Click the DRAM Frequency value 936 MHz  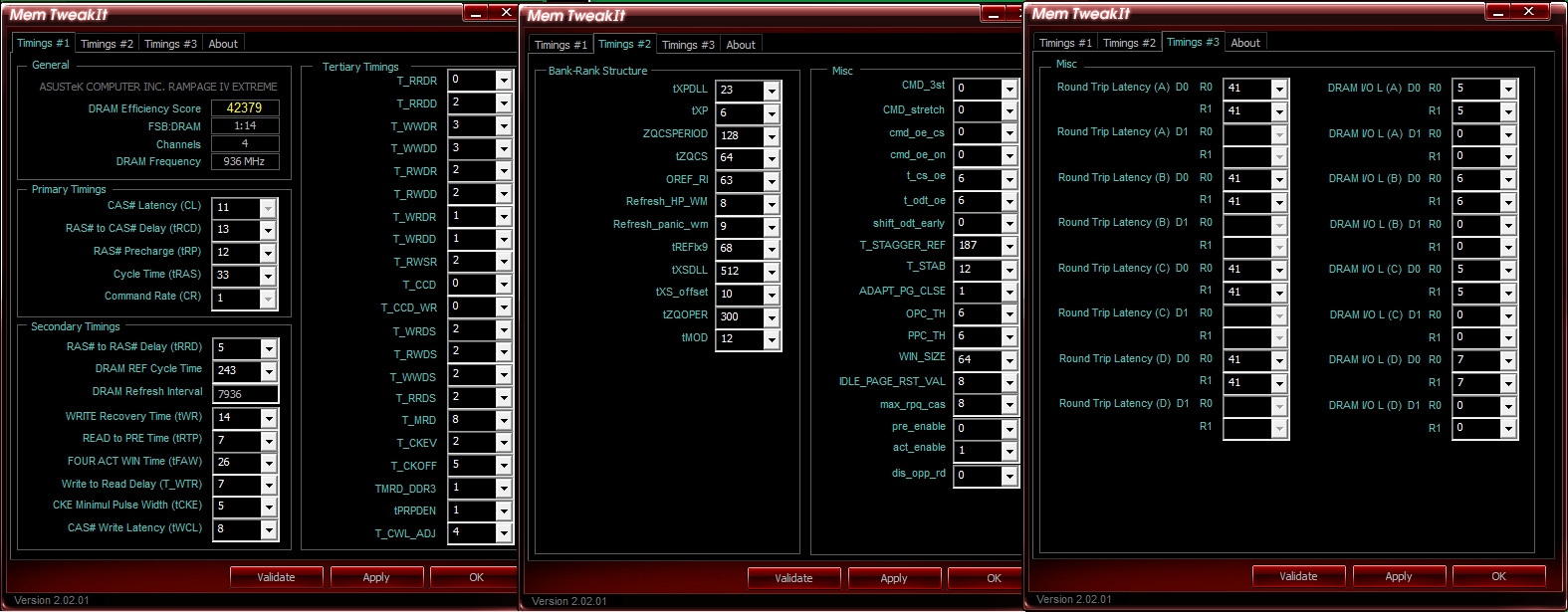coord(245,161)
